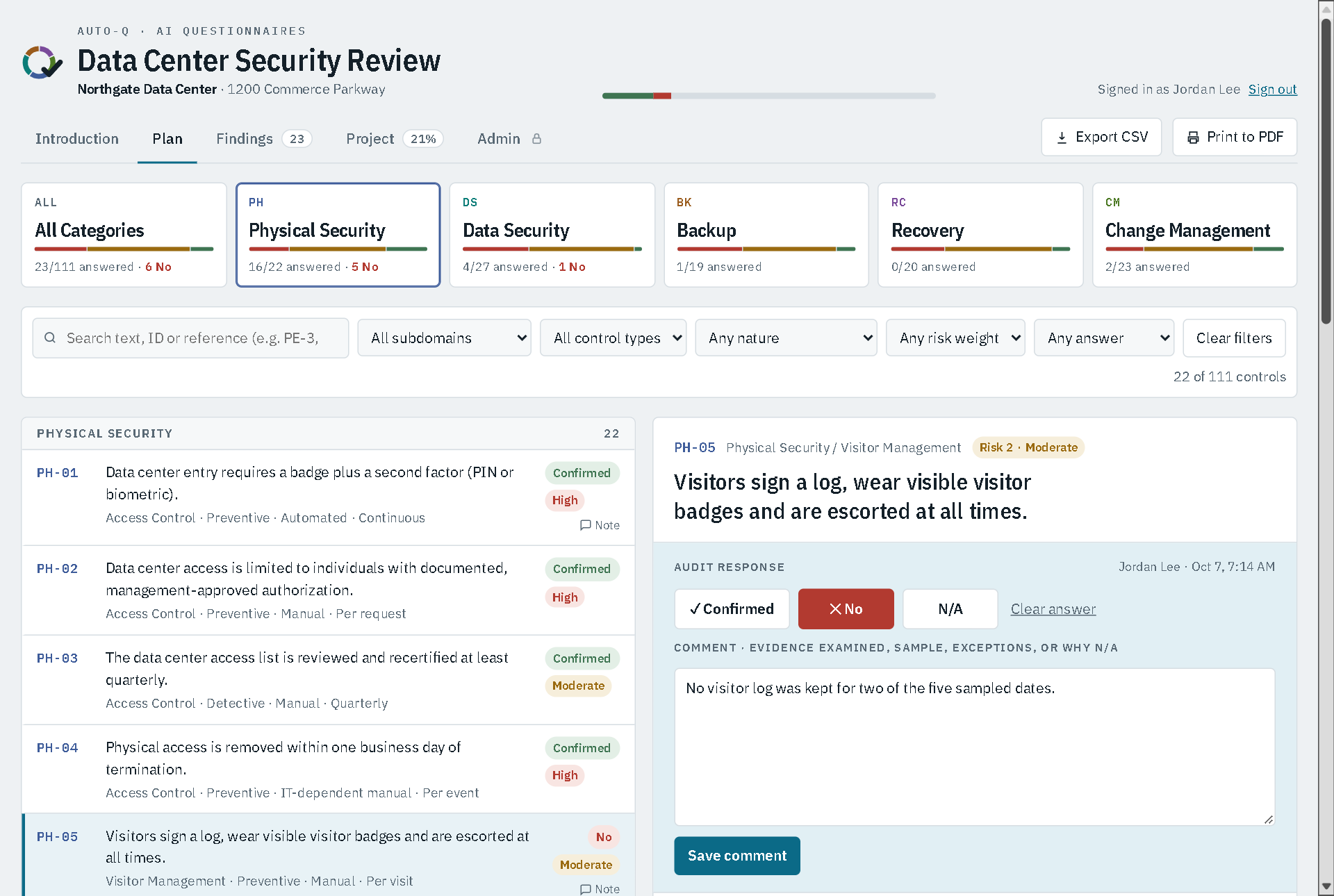1334x896 pixels.
Task: Open the All control types dropdown
Action: [x=613, y=338]
